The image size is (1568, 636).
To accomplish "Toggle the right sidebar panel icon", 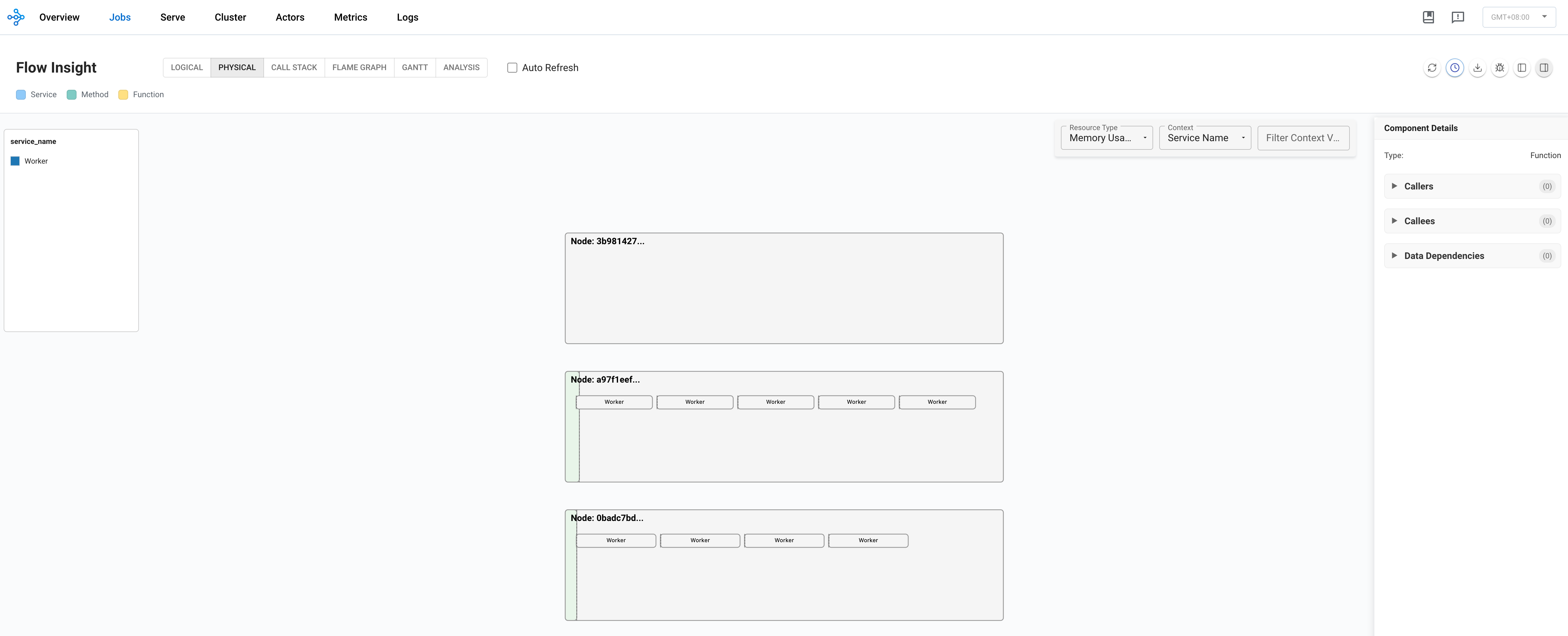I will click(x=1544, y=68).
